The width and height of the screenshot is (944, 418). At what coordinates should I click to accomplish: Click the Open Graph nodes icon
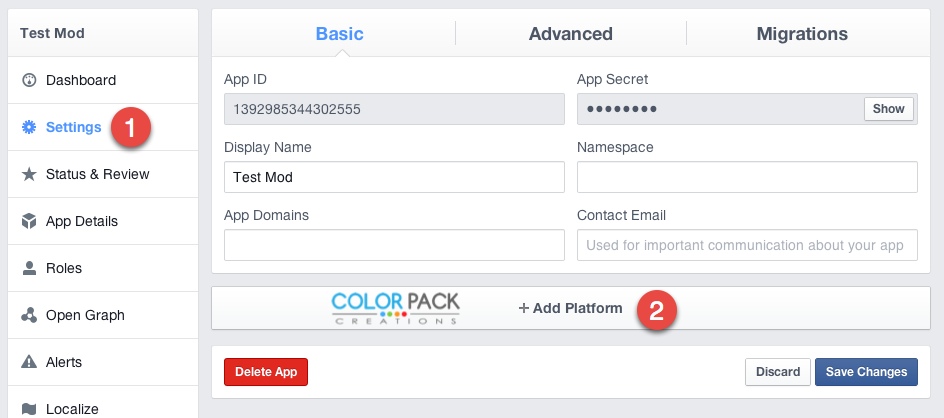[29, 315]
